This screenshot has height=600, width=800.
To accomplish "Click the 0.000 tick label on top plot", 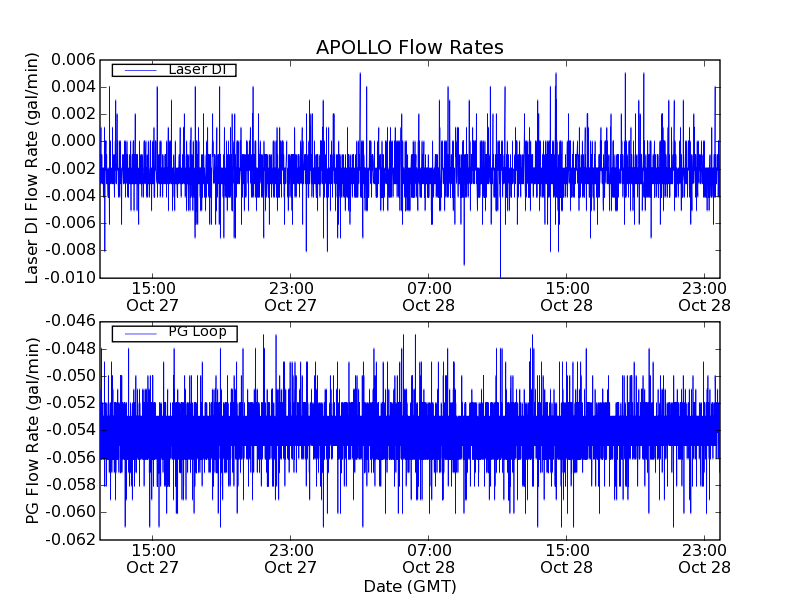I will [x=73, y=141].
